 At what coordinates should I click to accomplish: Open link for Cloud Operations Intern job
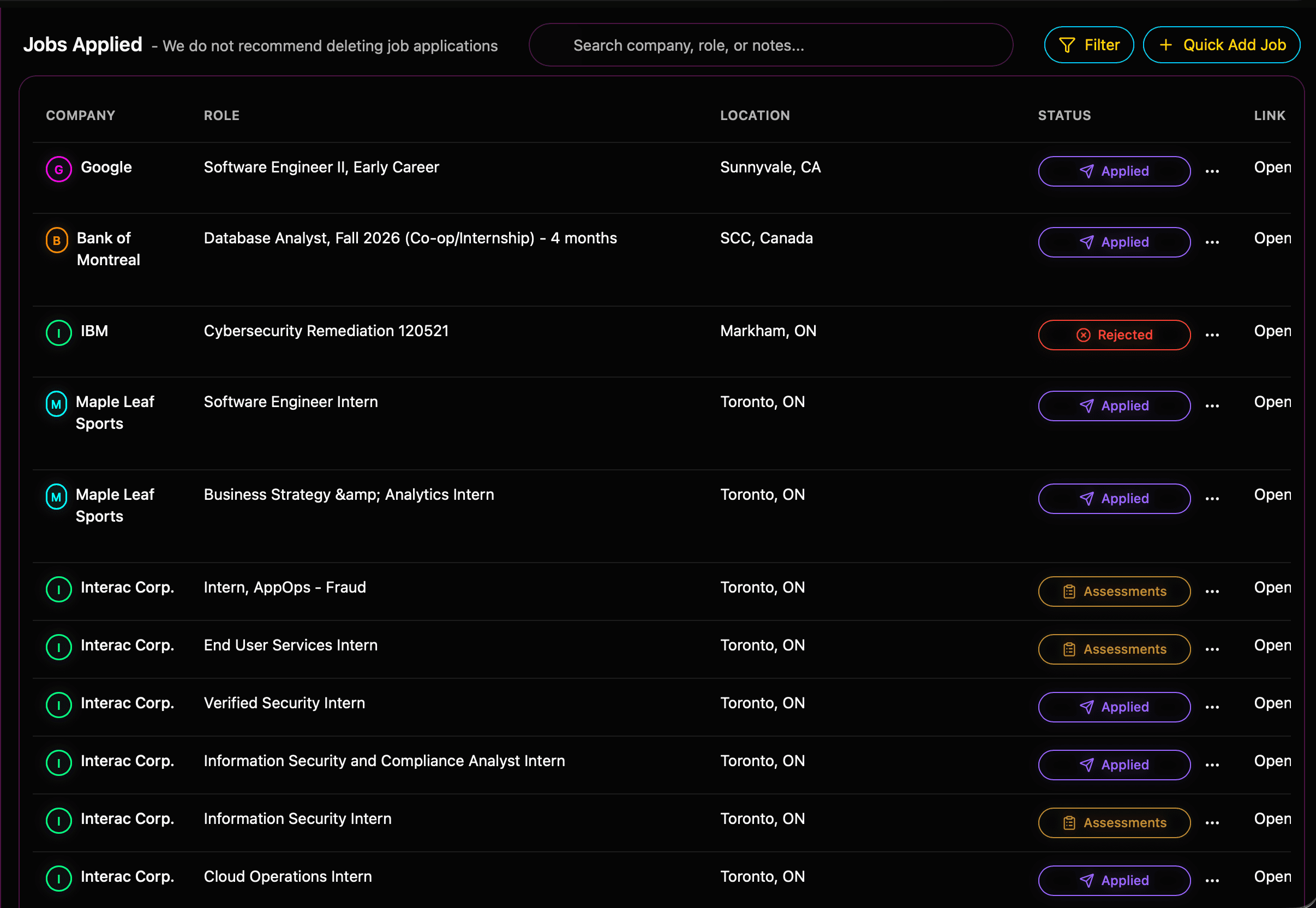coord(1272,877)
